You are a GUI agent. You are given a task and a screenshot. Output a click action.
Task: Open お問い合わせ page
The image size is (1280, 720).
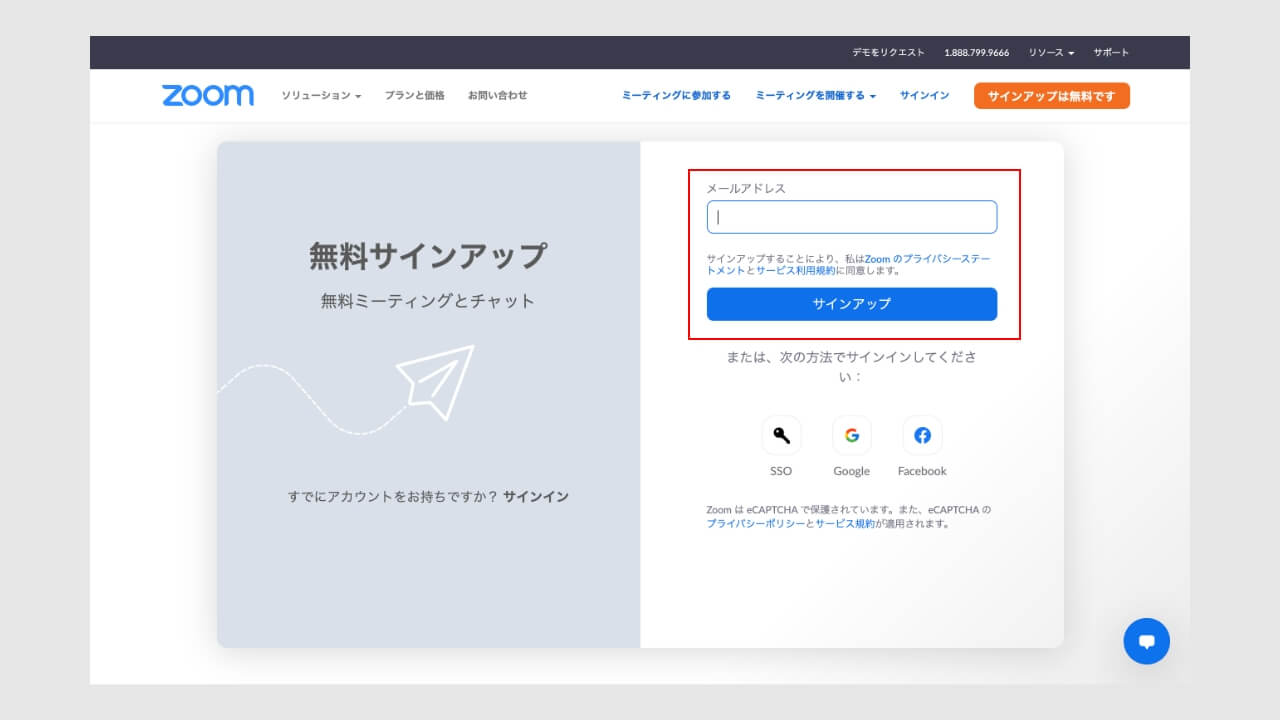coord(498,96)
